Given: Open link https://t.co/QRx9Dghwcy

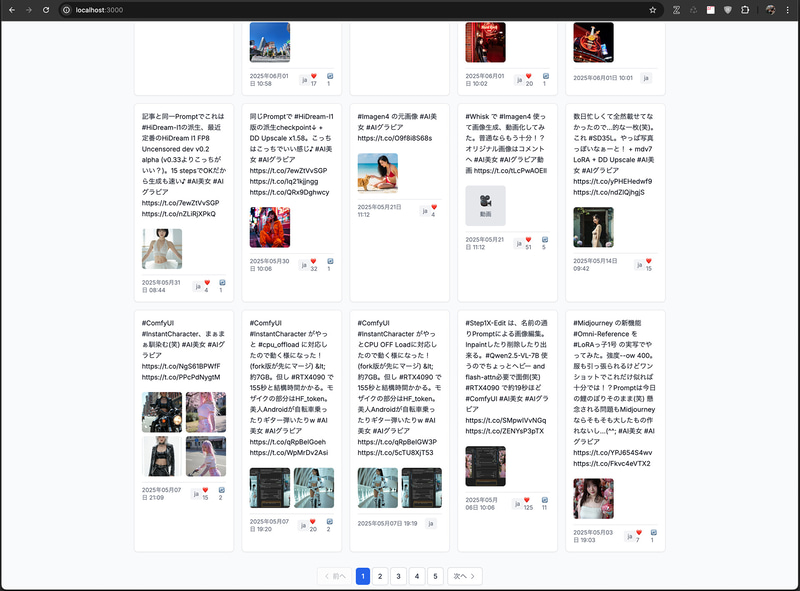Looking at the screenshot, I should (289, 192).
